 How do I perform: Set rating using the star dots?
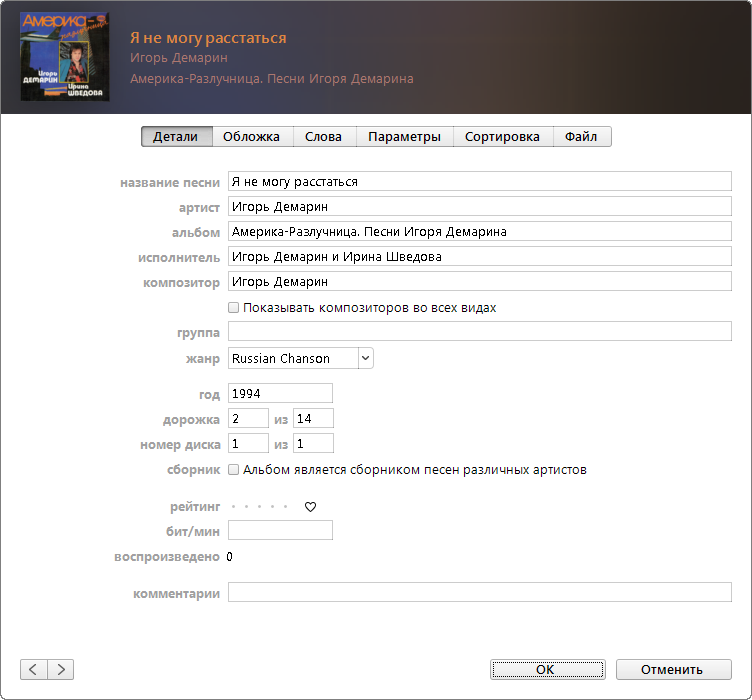pyautogui.click(x=259, y=507)
